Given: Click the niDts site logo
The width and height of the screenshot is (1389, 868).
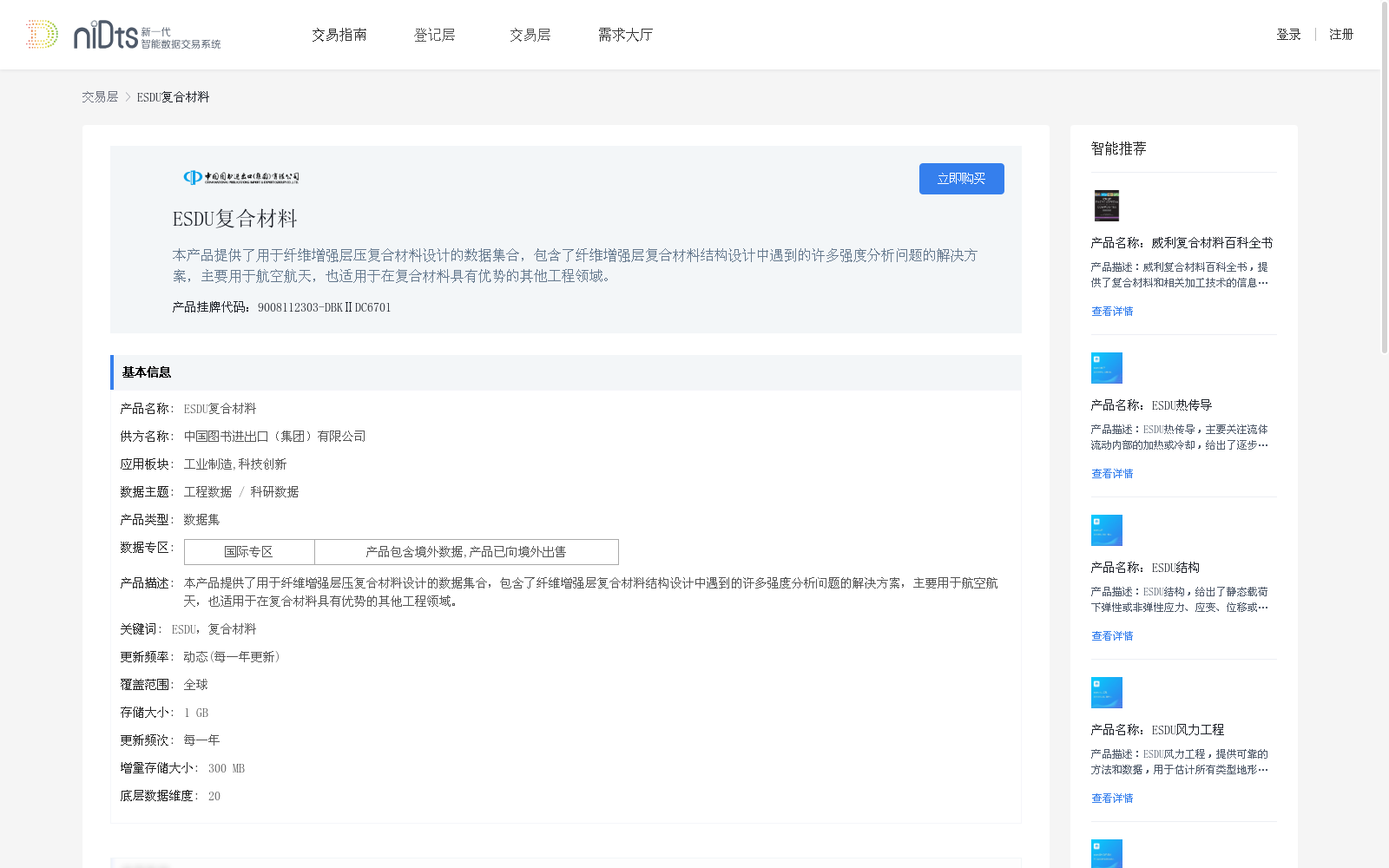Looking at the screenshot, I should point(123,35).
